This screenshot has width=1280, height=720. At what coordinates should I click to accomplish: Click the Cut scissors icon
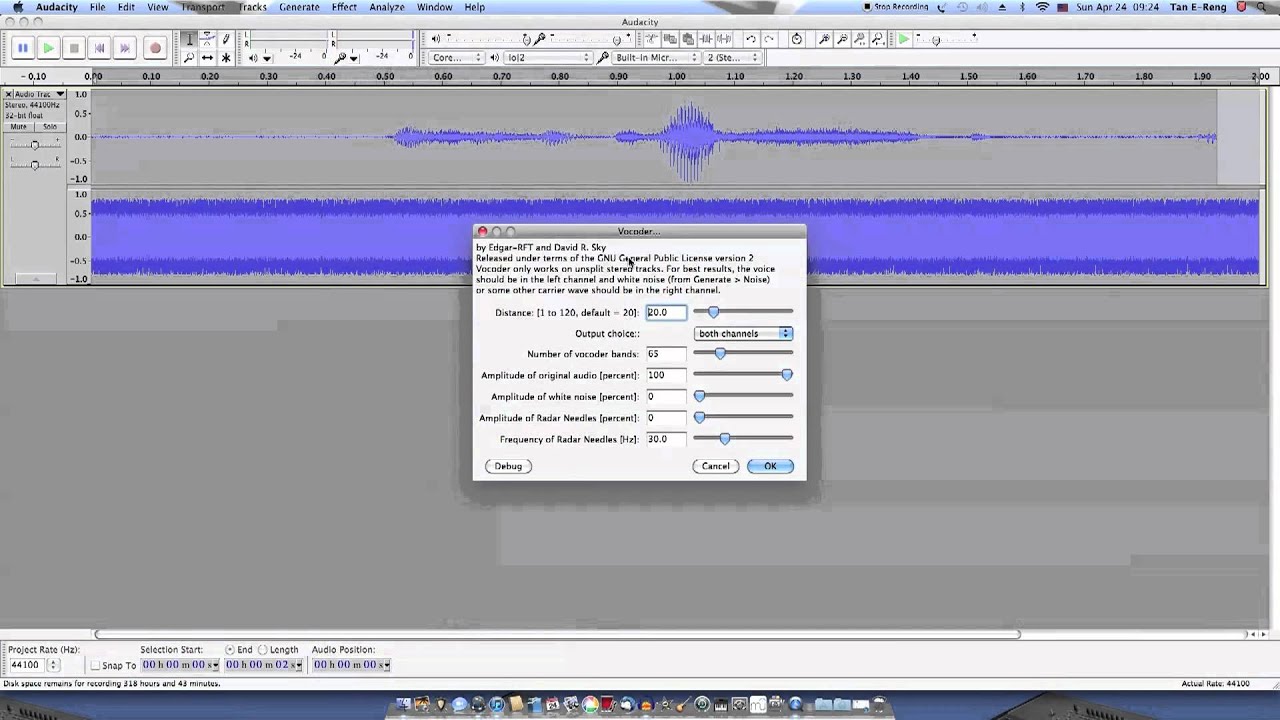651,39
